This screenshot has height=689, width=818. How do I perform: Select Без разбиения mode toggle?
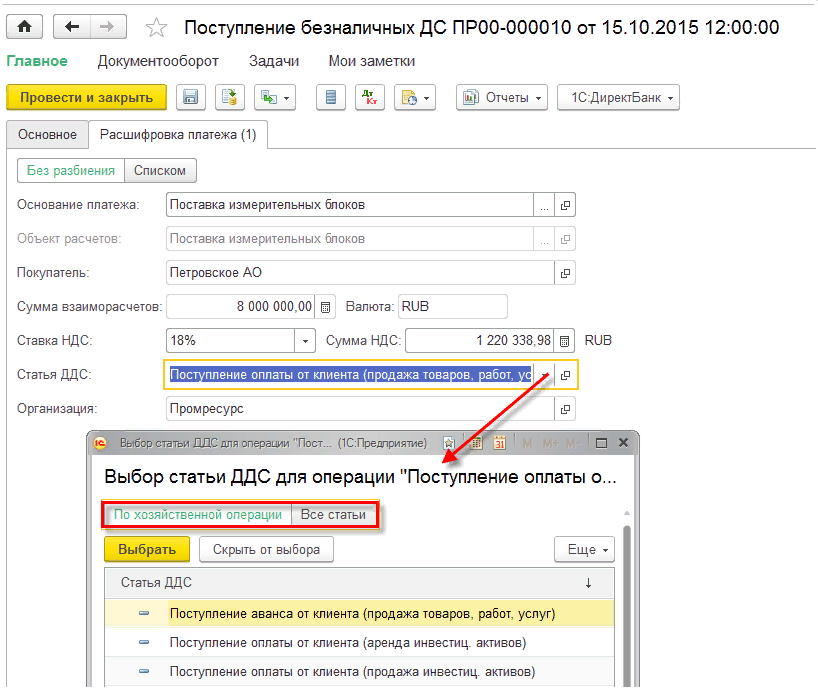pos(71,170)
